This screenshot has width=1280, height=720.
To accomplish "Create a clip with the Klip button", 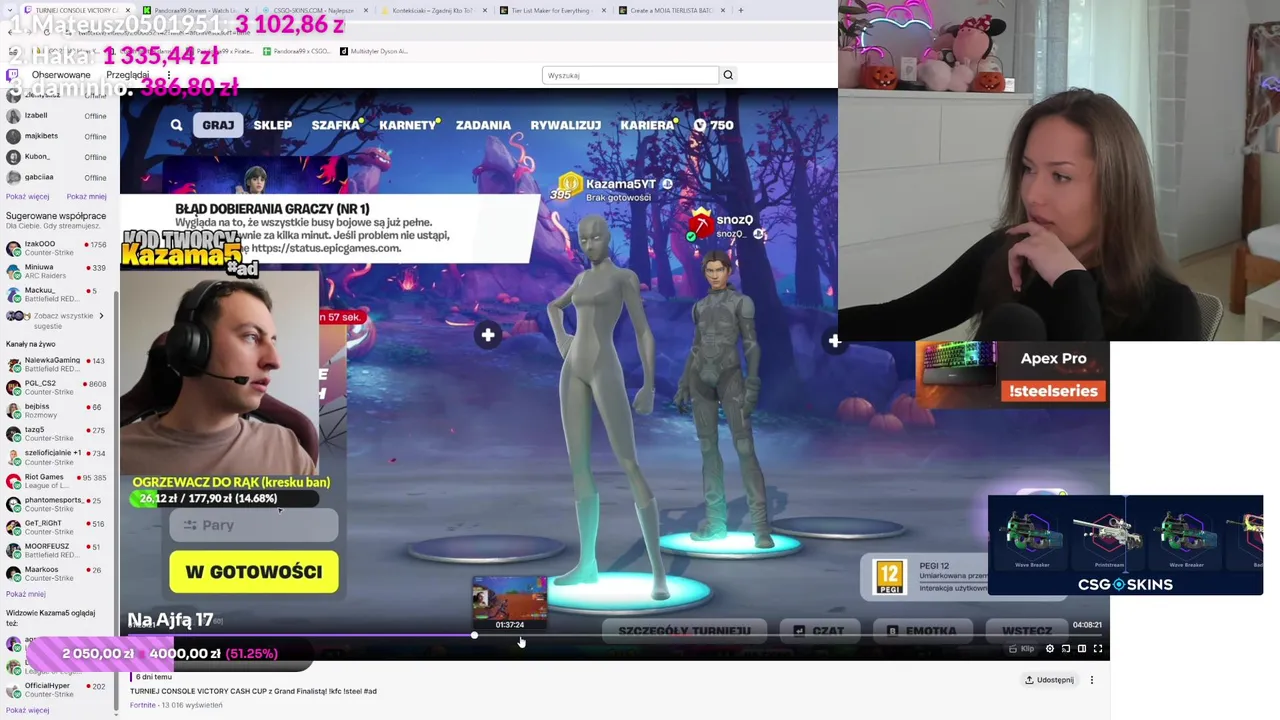I will click(x=1021, y=649).
